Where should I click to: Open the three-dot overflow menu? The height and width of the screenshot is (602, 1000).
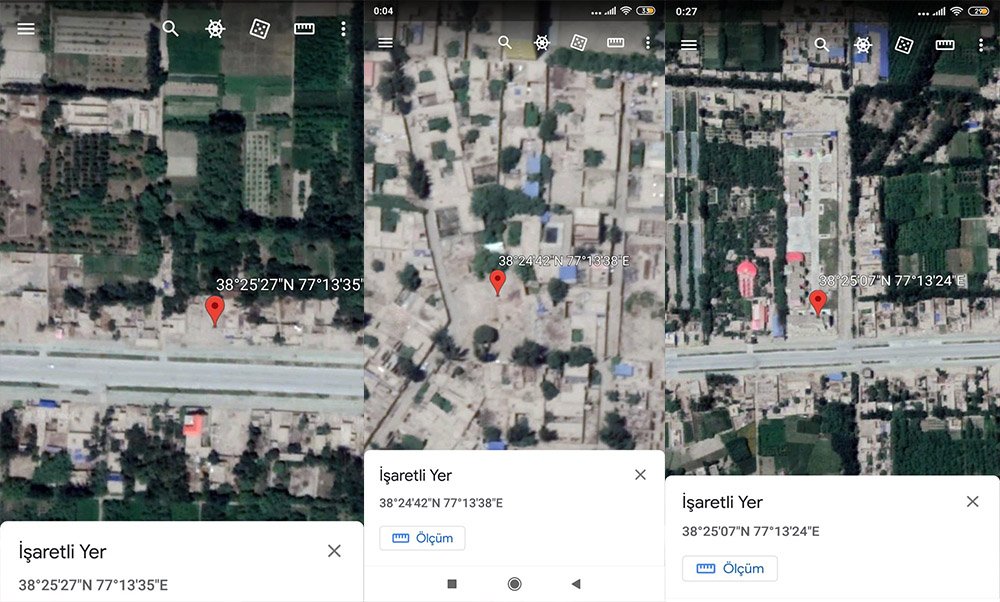[343, 28]
